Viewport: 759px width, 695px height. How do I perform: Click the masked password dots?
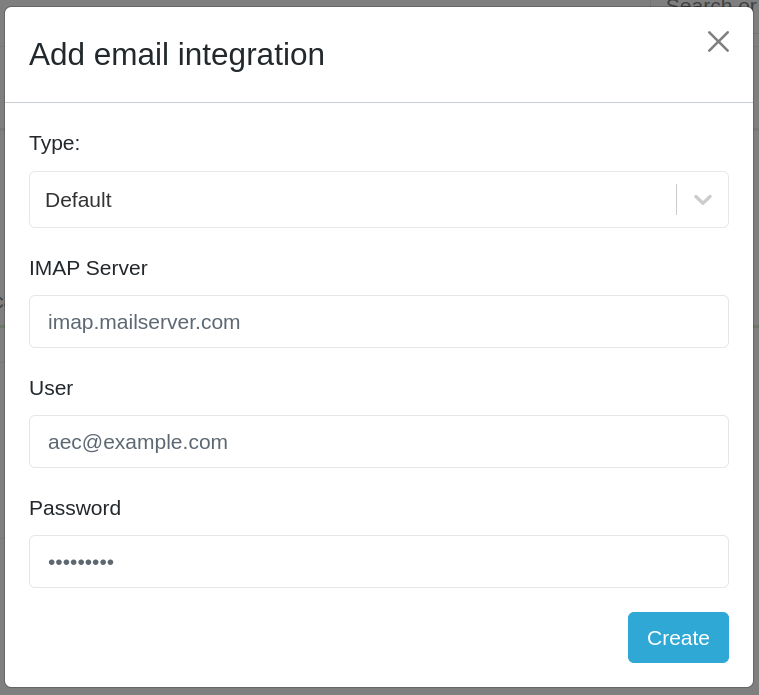[81, 562]
